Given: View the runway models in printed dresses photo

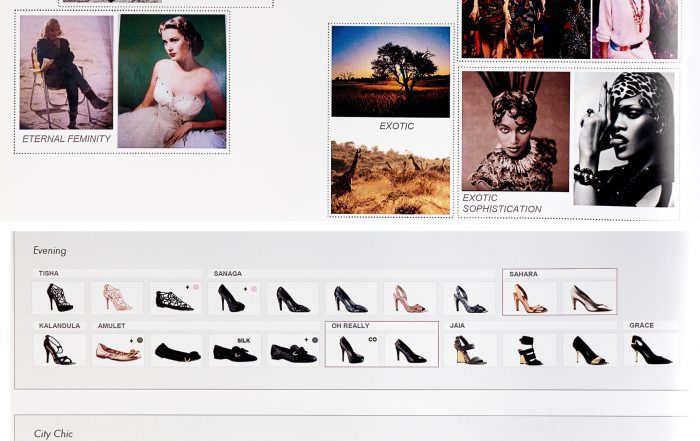Looking at the screenshot, I should tap(526, 29).
